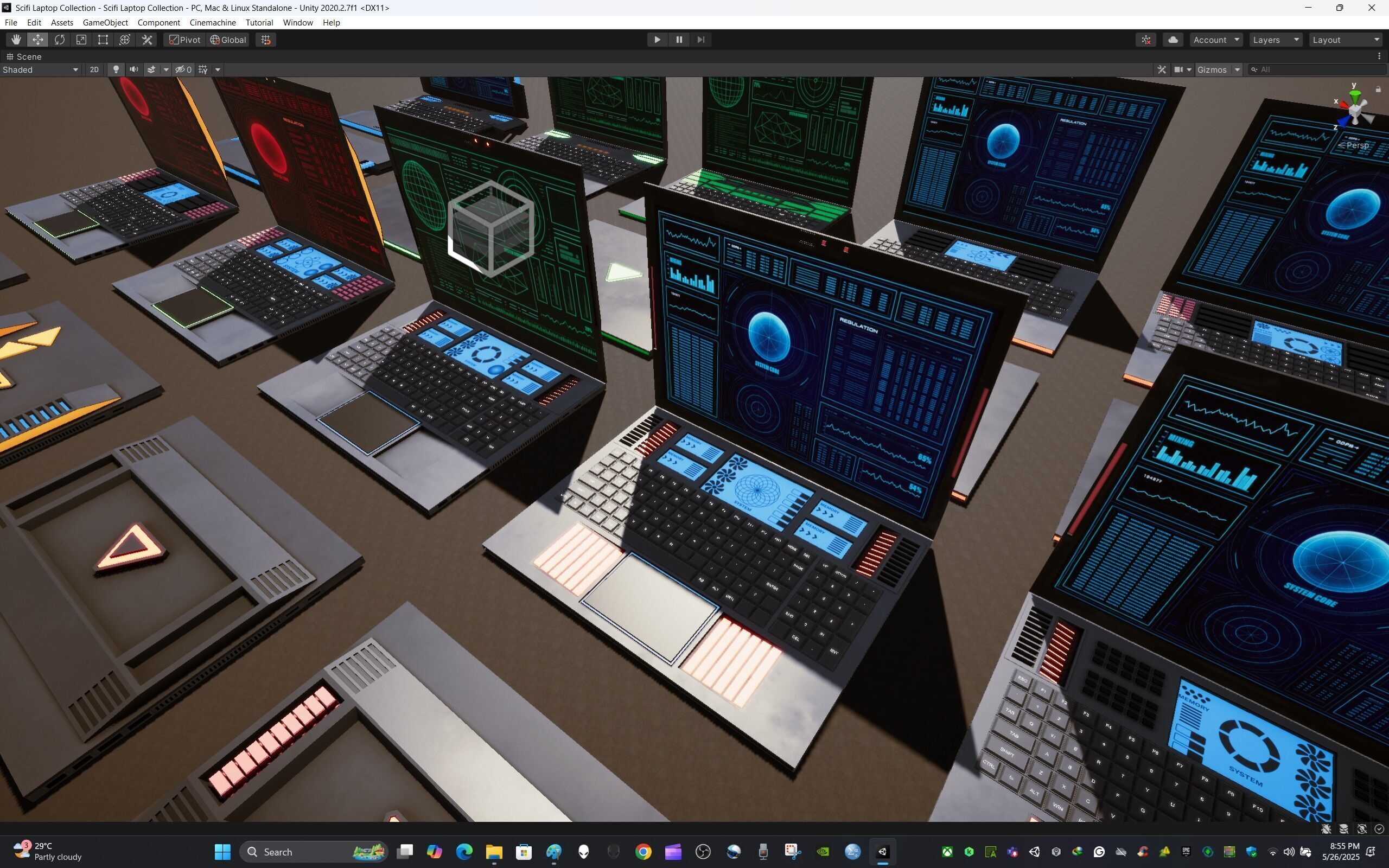Select the Scene tab
The image size is (1389, 868).
pyautogui.click(x=24, y=56)
